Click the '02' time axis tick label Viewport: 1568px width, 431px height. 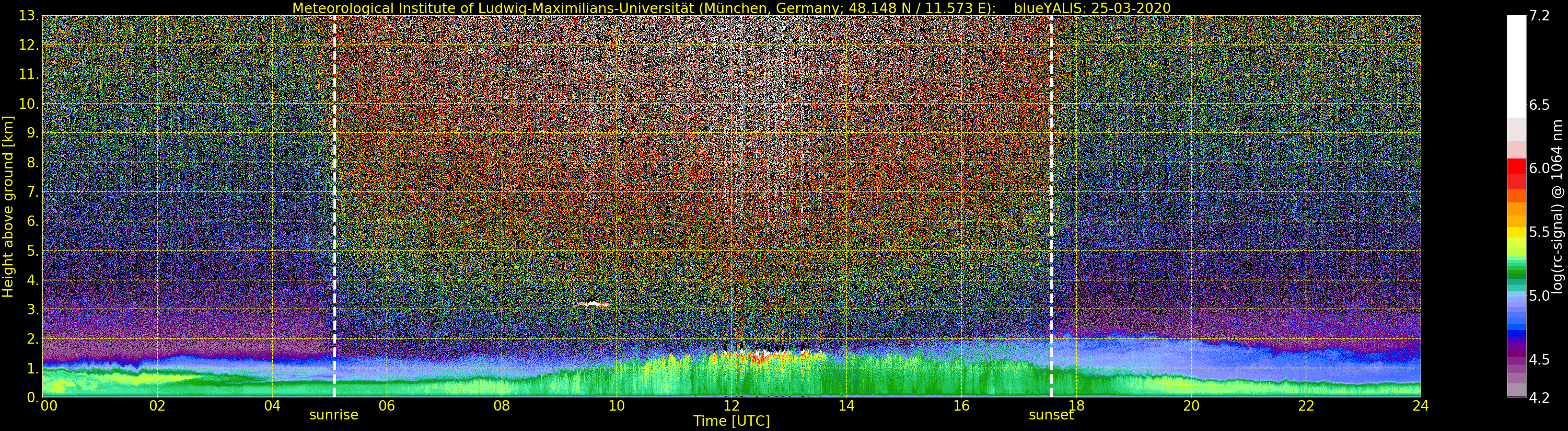[x=157, y=406]
